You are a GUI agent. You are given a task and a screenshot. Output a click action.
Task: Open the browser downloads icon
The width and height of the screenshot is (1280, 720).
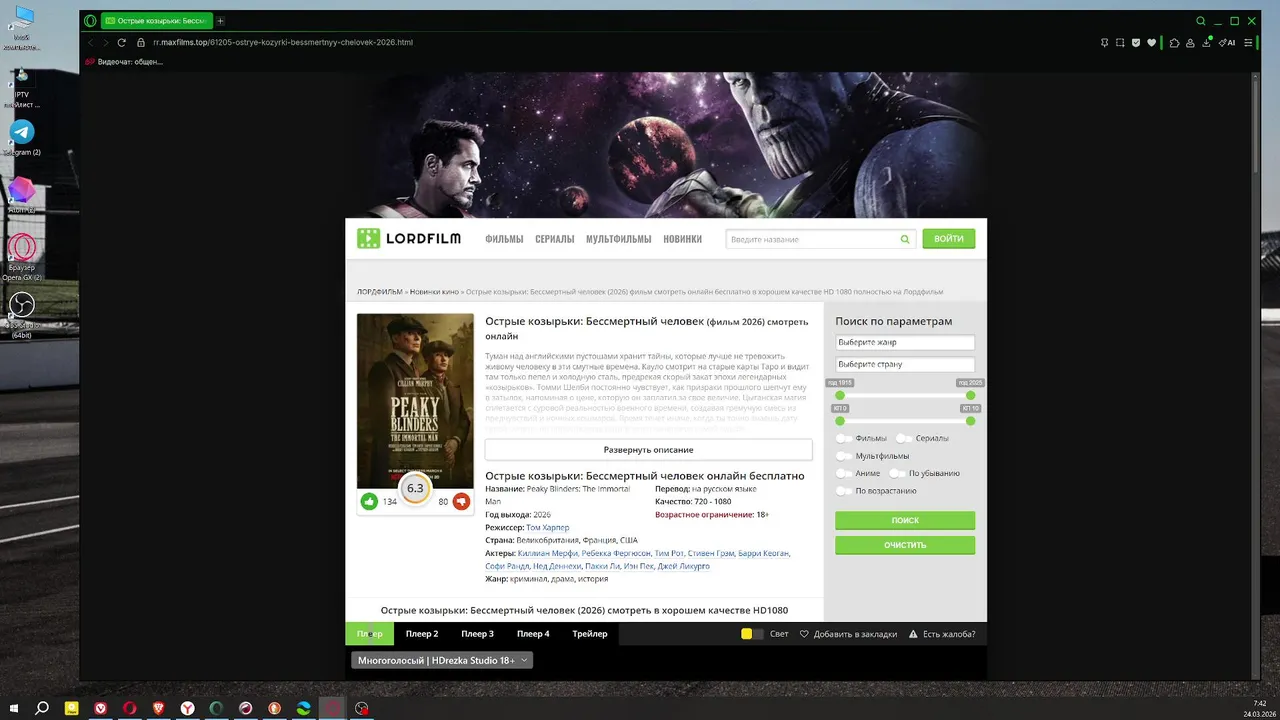point(1207,43)
